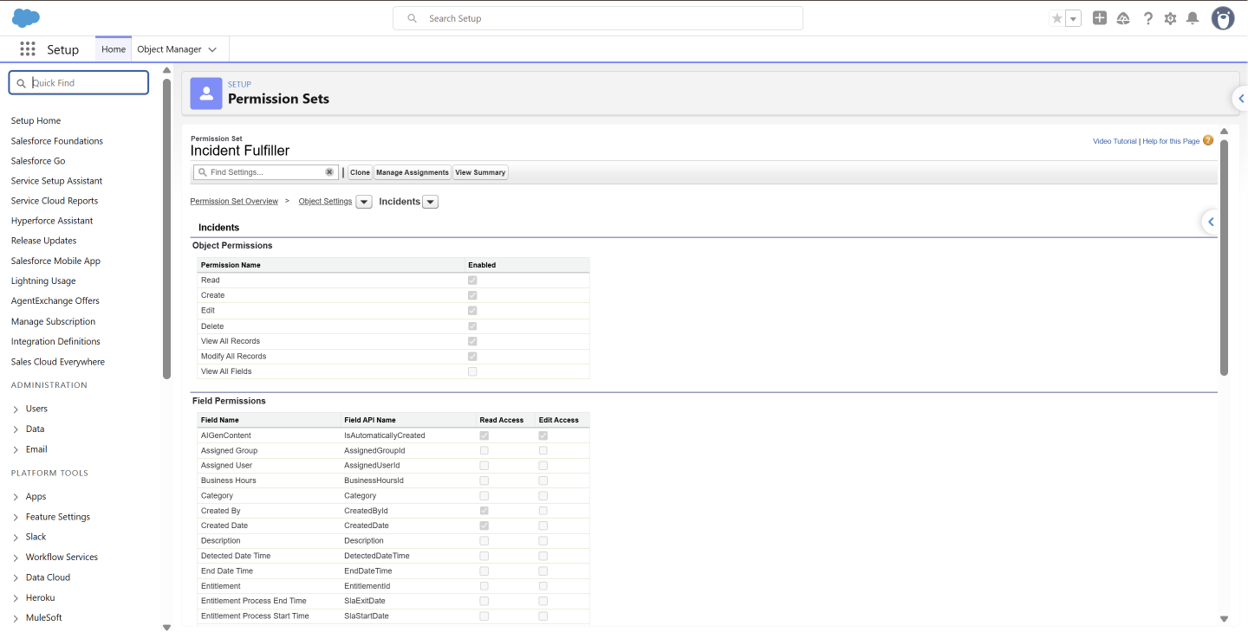Toggle Edit Access for Assigned Group field

tap(543, 451)
